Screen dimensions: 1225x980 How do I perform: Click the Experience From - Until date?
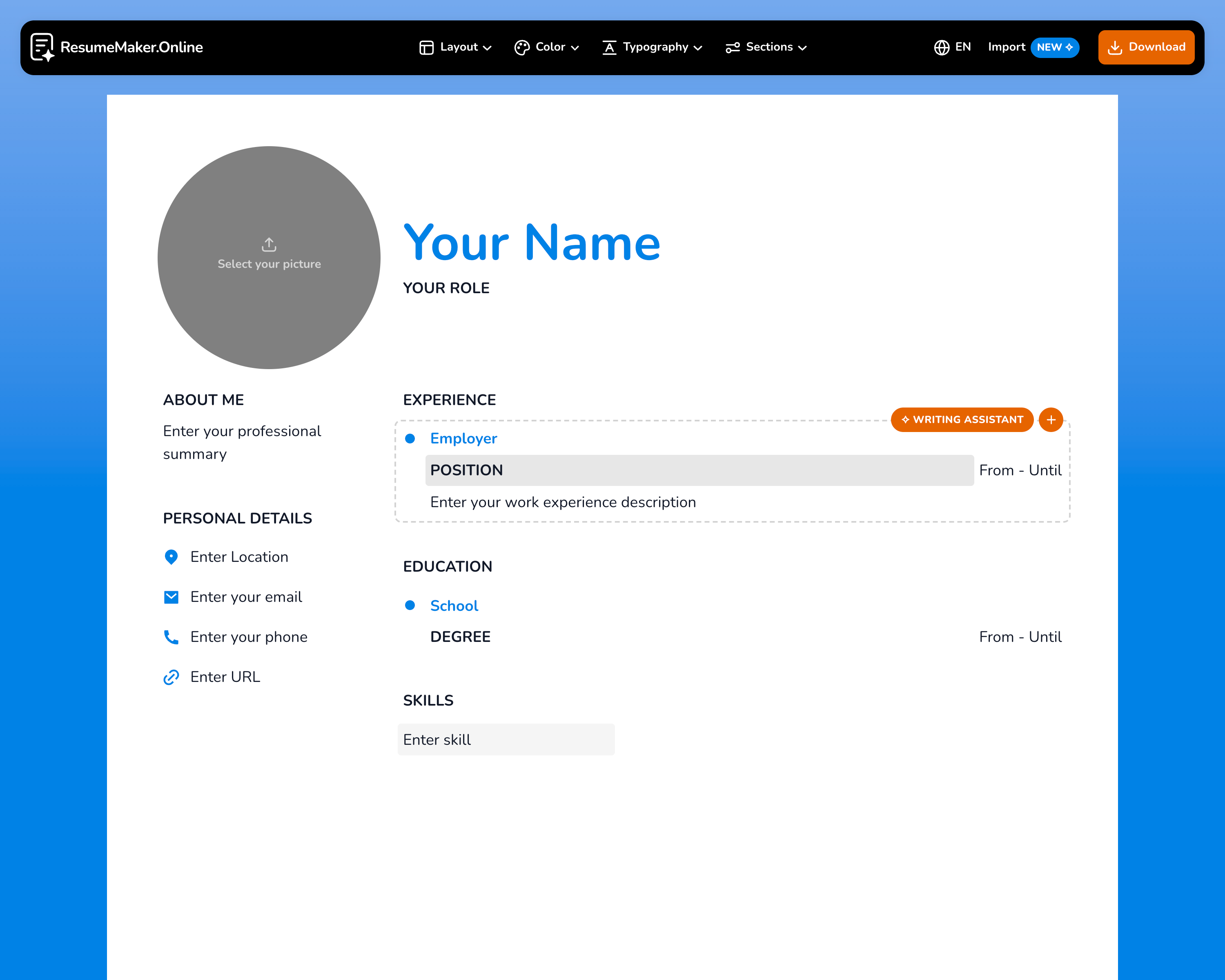[1020, 470]
